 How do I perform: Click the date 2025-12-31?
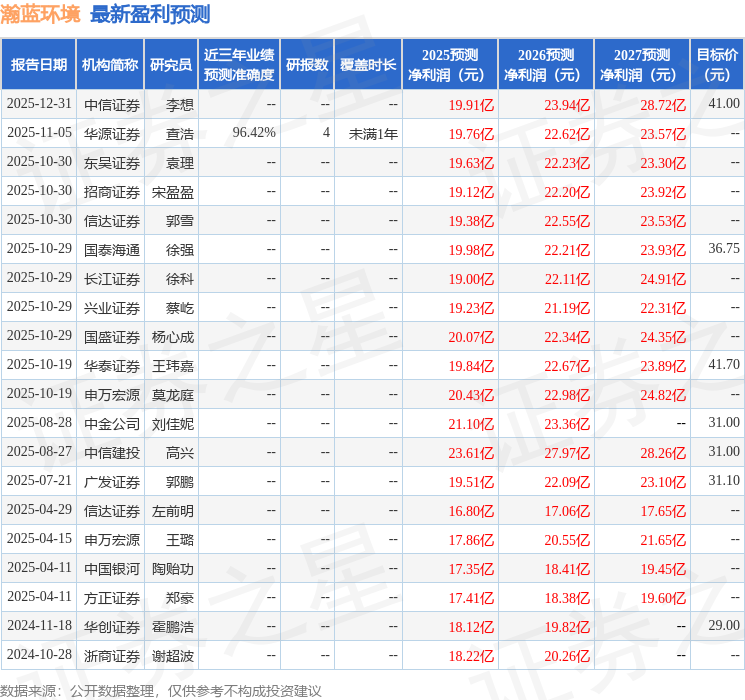coord(39,104)
